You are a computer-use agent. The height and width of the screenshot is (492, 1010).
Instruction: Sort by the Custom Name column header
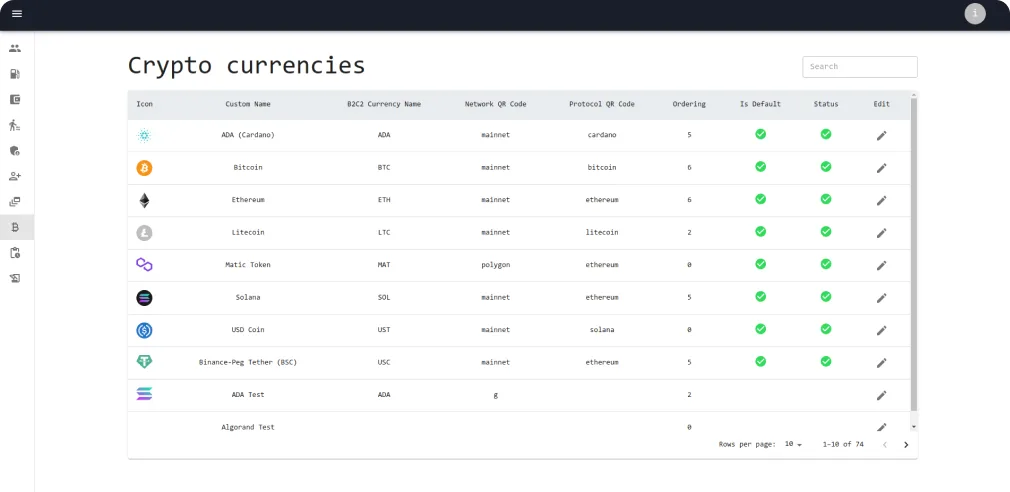[x=248, y=104]
